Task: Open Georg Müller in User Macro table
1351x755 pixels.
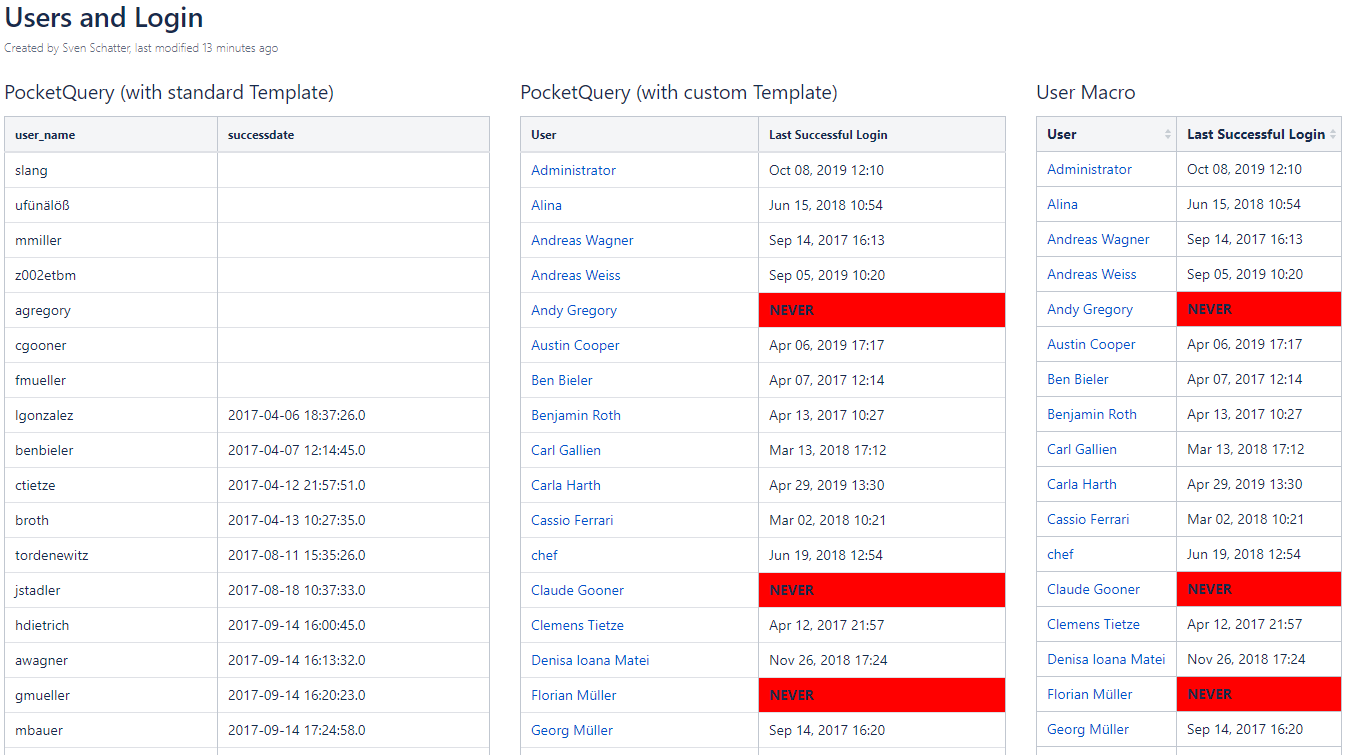Action: [1088, 729]
